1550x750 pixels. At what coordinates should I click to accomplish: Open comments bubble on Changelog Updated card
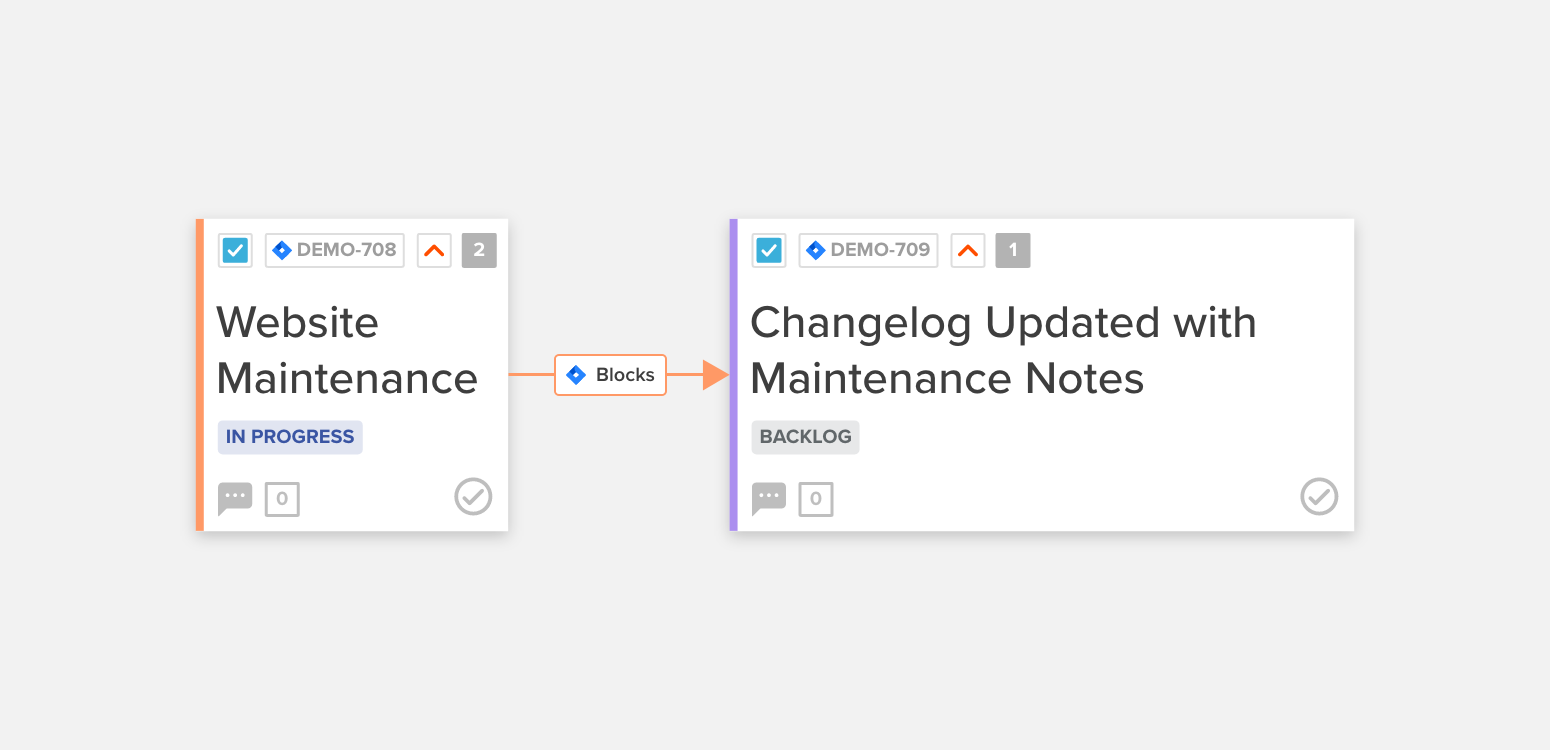click(x=769, y=498)
